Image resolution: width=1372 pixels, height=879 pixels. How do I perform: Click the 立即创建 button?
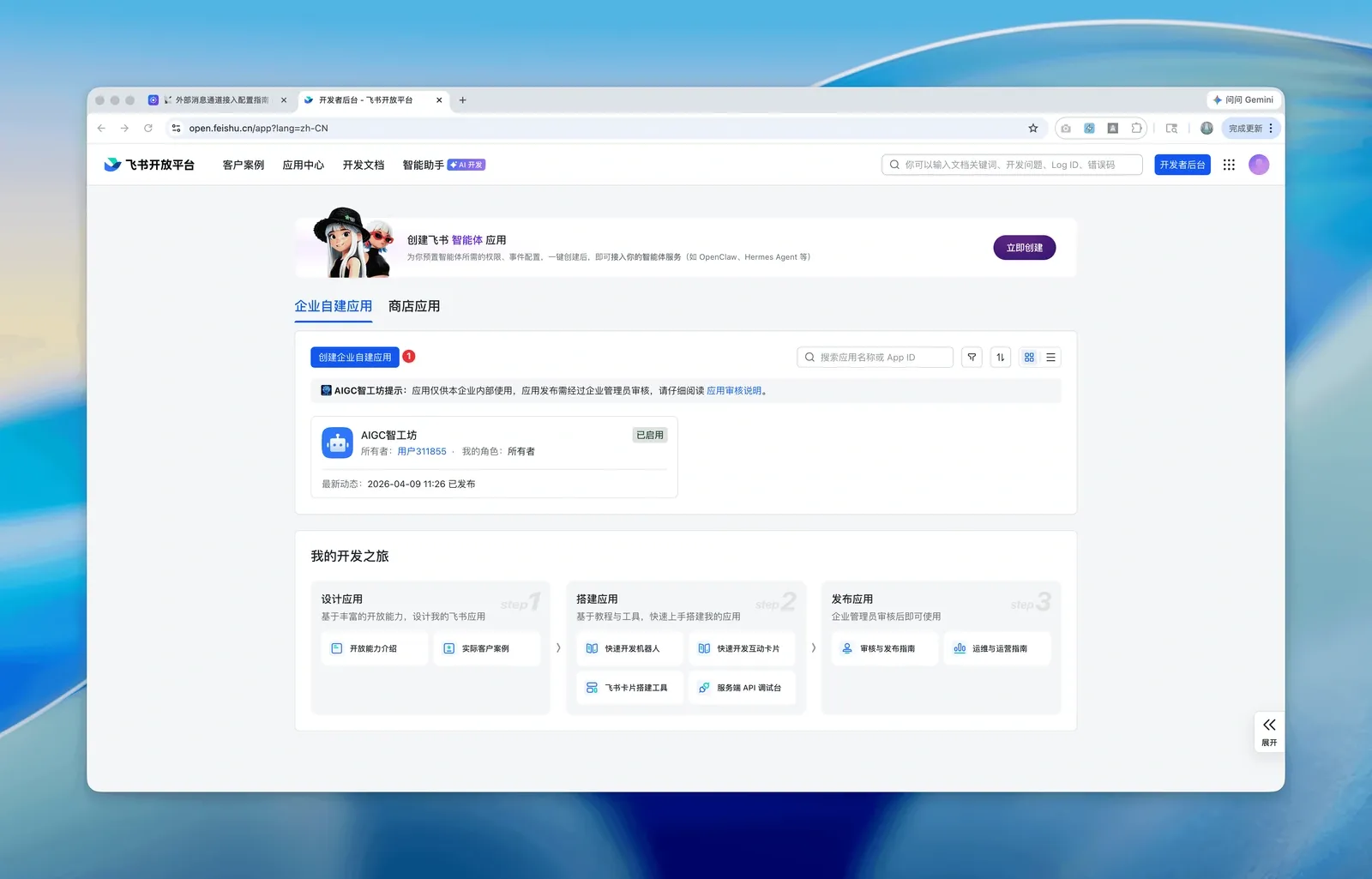coord(1025,248)
